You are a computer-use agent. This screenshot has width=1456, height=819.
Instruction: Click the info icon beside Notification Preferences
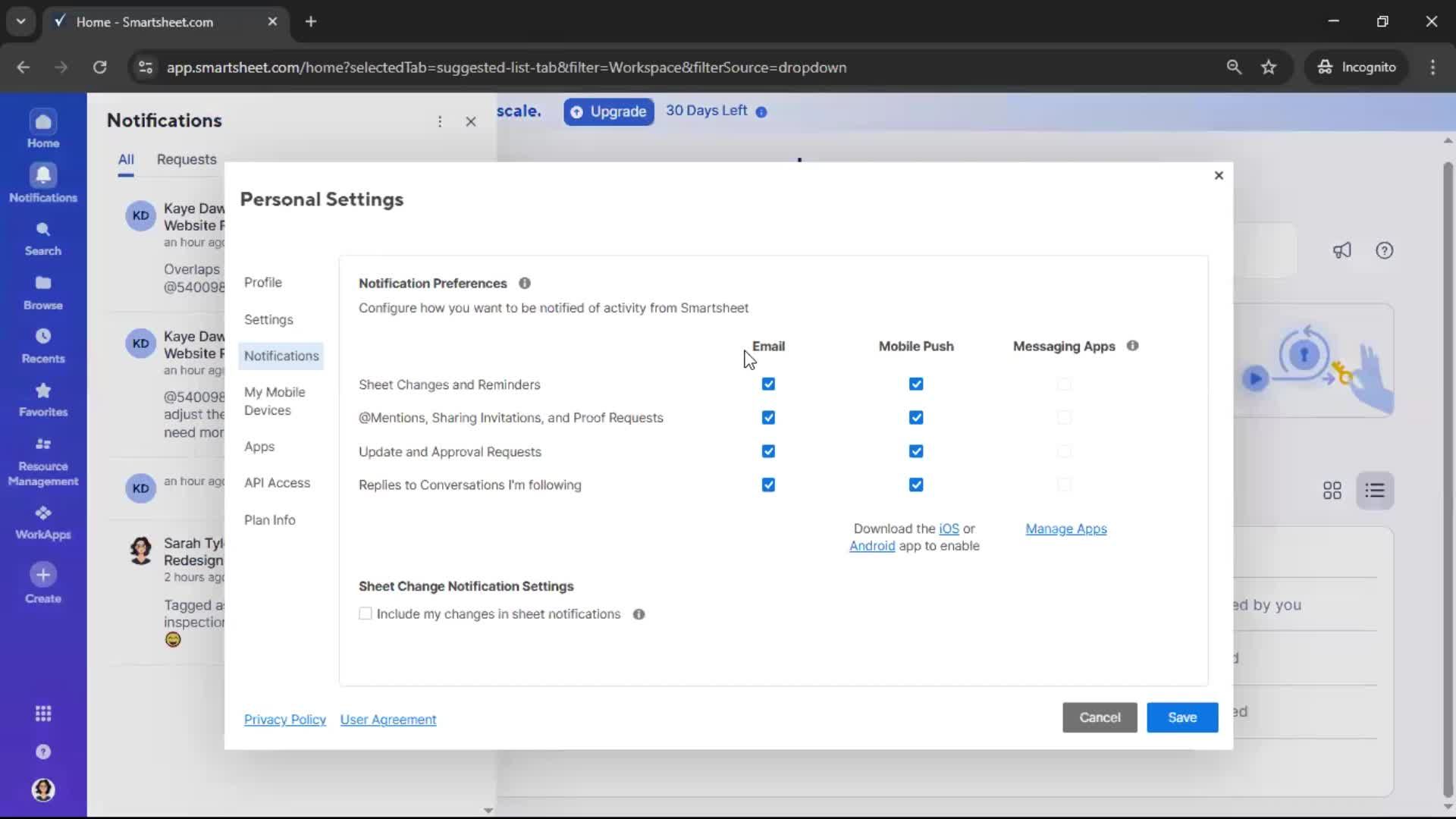525,283
